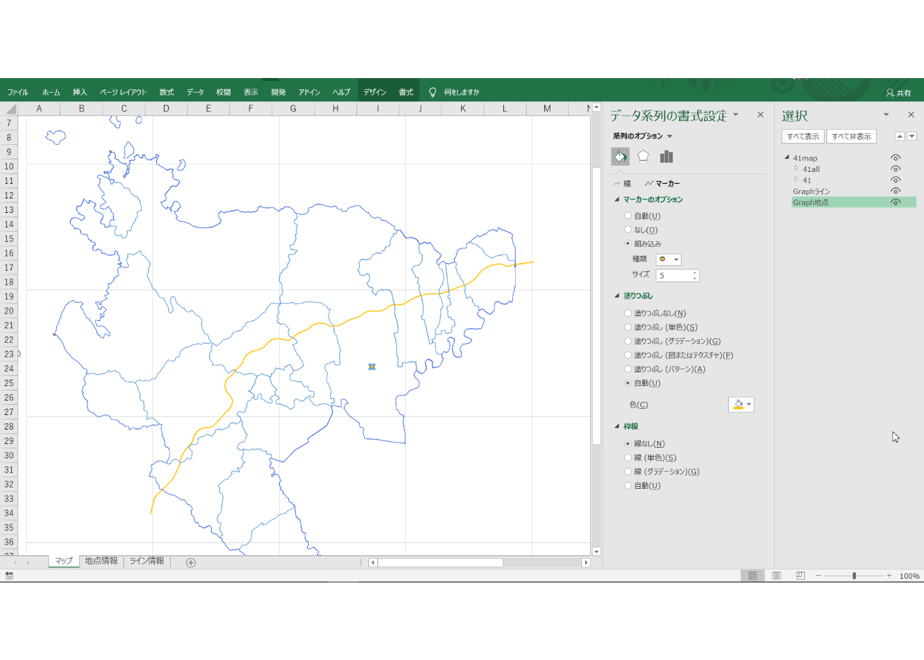Click the yellow marker point on the map chart
The width and height of the screenshot is (924, 660).
coord(372,367)
